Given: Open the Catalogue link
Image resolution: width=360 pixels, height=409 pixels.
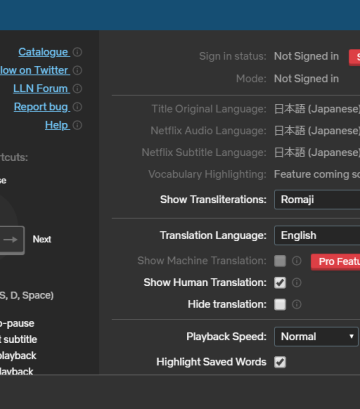Looking at the screenshot, I should point(44,52).
